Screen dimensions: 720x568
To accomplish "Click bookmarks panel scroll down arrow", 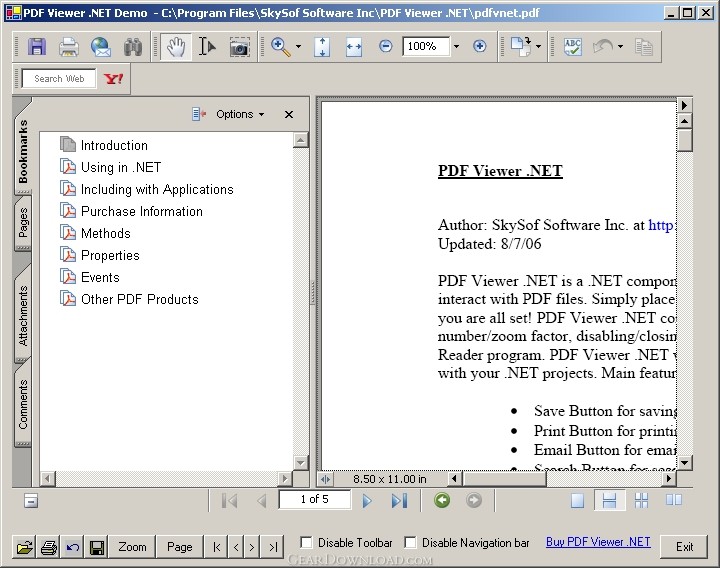I will (x=301, y=462).
